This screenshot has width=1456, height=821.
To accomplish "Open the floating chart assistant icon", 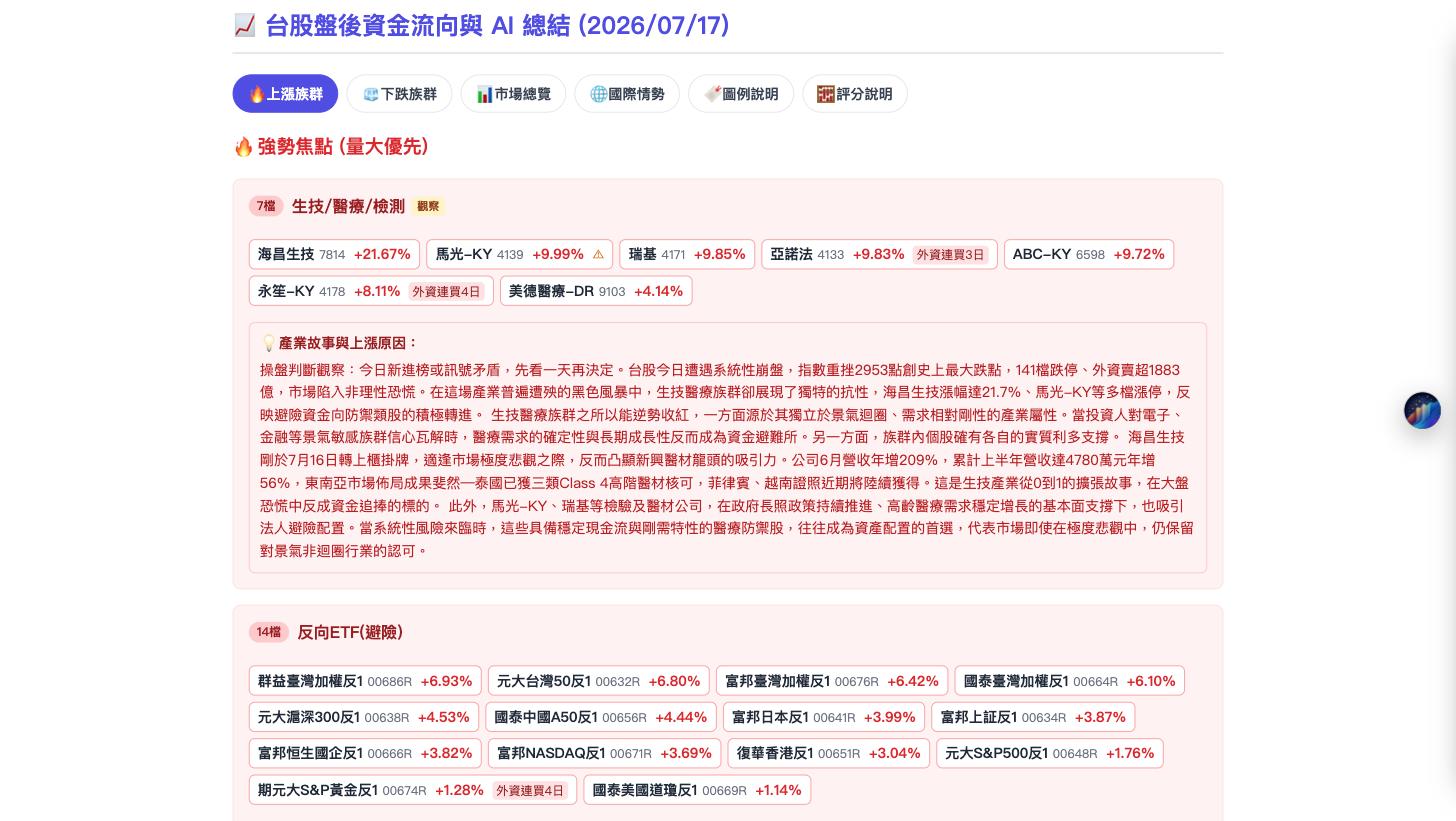I will 1422,411.
